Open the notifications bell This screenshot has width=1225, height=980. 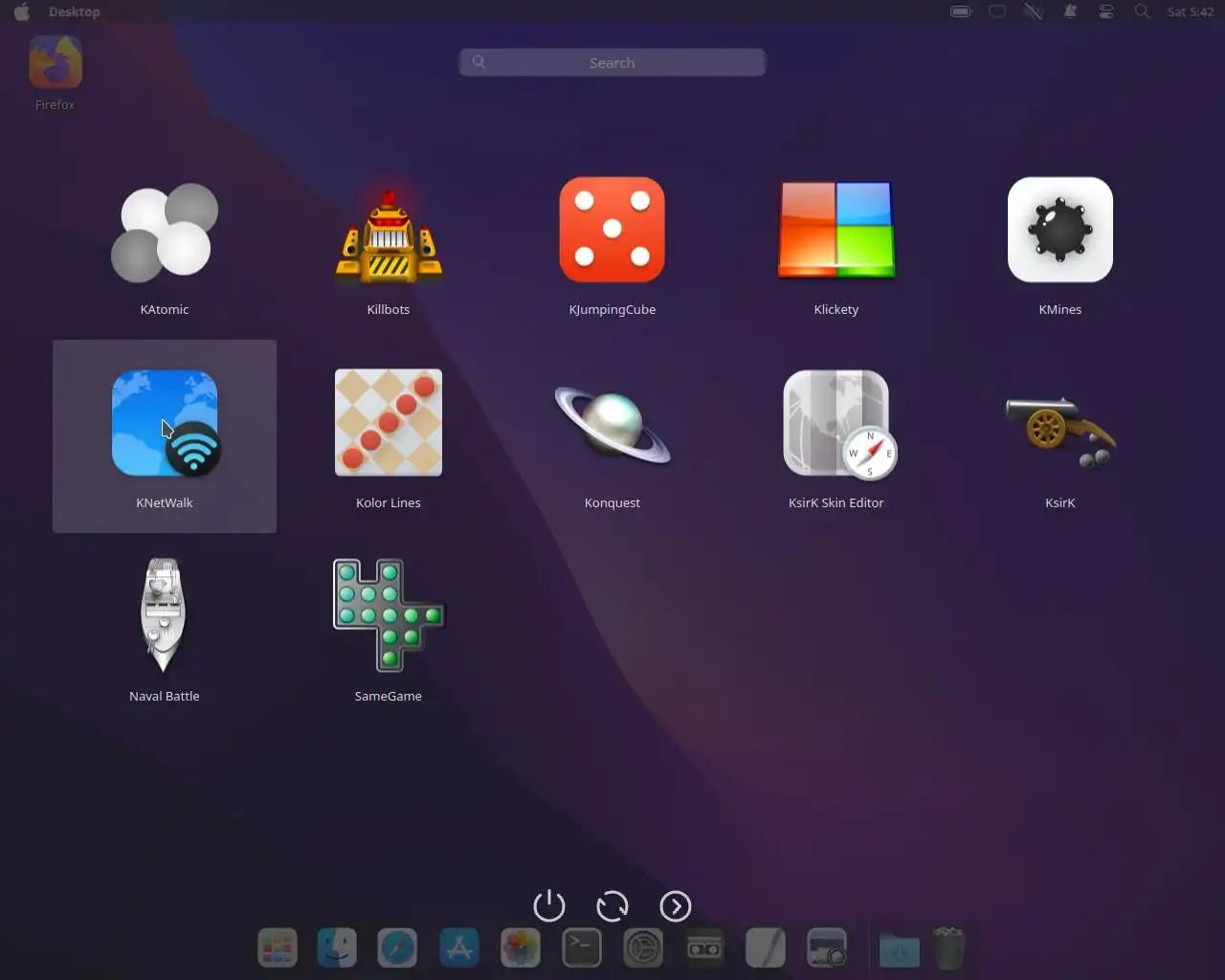pyautogui.click(x=1070, y=11)
